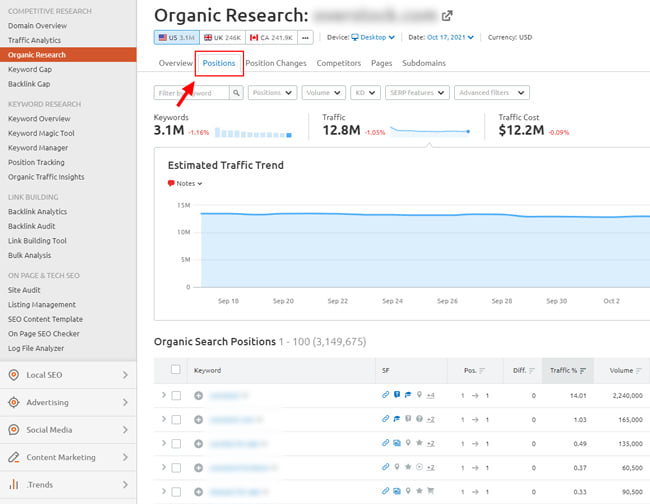Select the CA 241.9K database button
The height and width of the screenshot is (504, 650).
(x=272, y=37)
